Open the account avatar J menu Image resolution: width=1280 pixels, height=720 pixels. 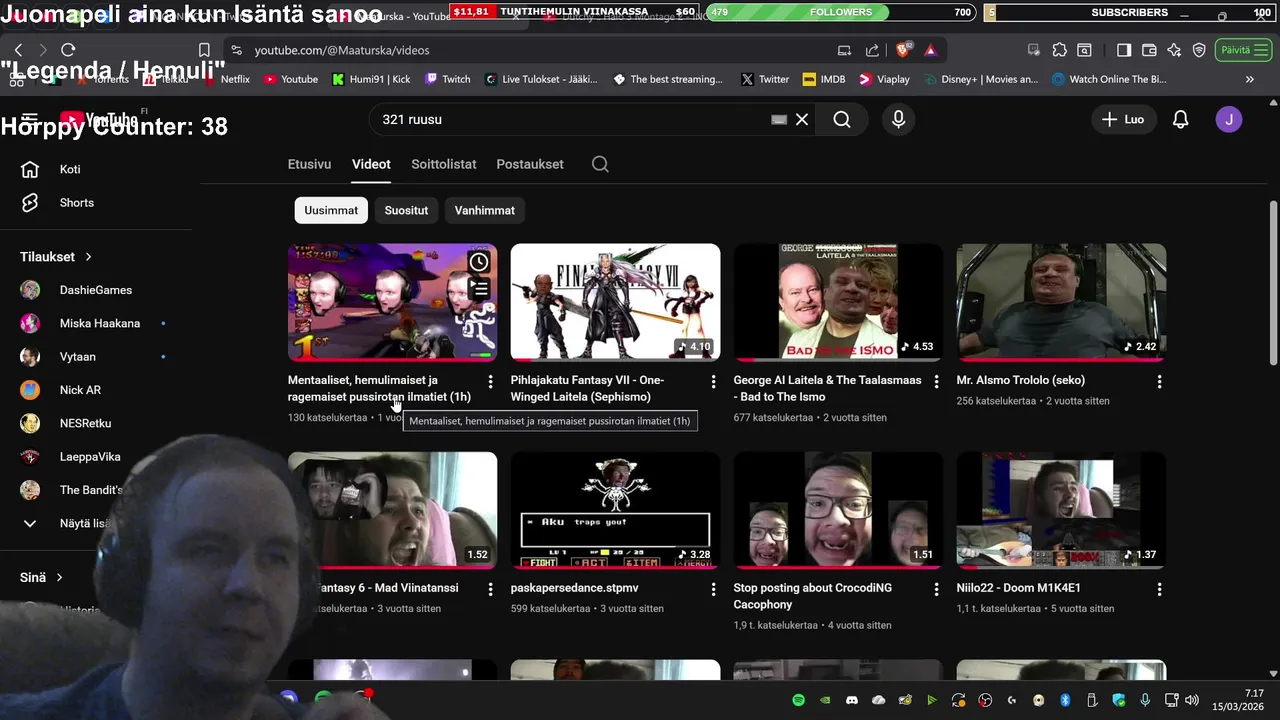tap(1229, 119)
